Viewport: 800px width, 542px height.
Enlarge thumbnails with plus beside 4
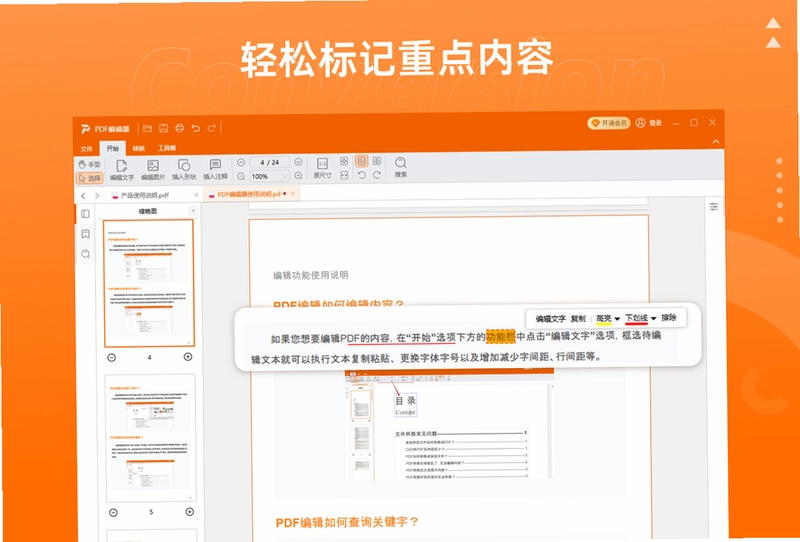pos(188,357)
